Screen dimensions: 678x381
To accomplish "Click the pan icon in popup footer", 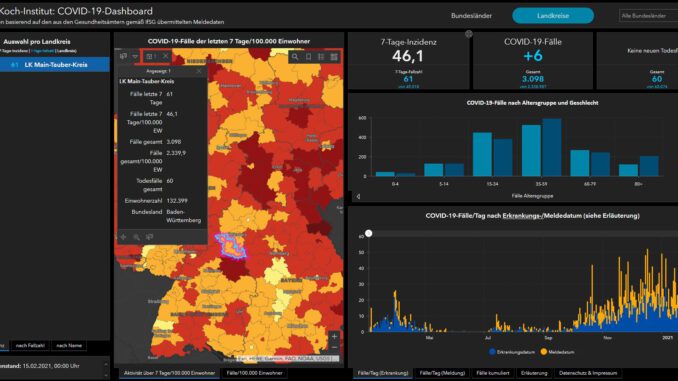I will click(x=124, y=237).
